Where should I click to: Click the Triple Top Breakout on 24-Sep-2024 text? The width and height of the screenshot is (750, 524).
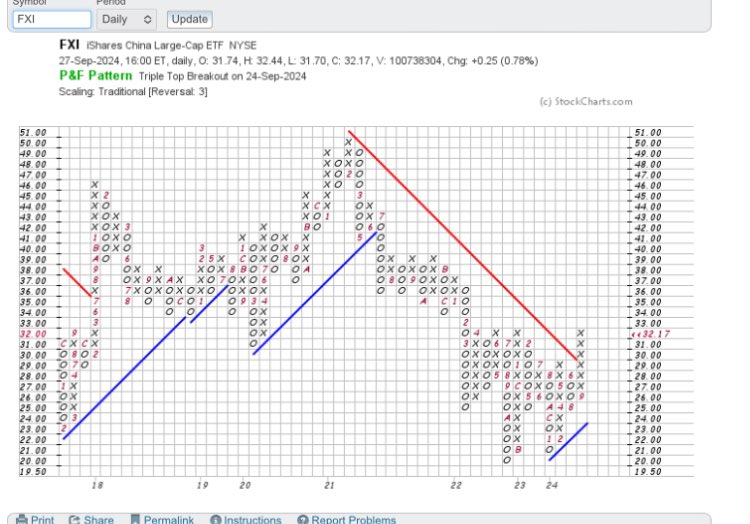pos(222,76)
